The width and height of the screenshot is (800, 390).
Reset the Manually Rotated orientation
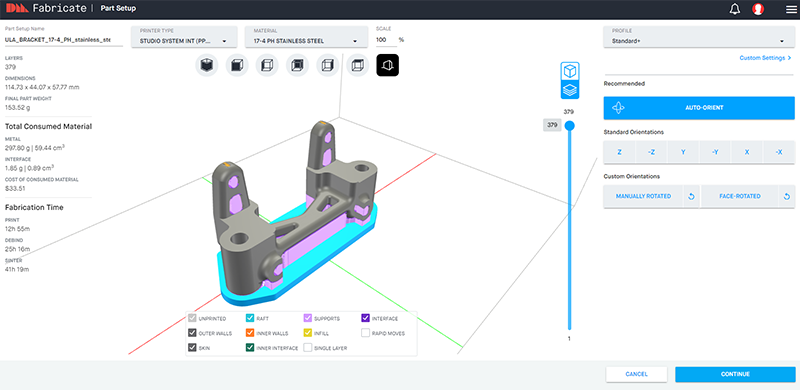691,197
